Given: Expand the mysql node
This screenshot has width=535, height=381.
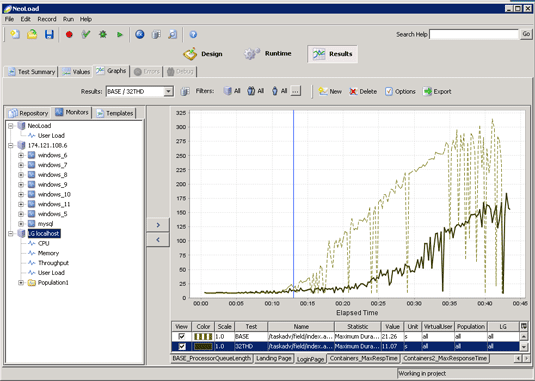Looking at the screenshot, I should coord(21,224).
